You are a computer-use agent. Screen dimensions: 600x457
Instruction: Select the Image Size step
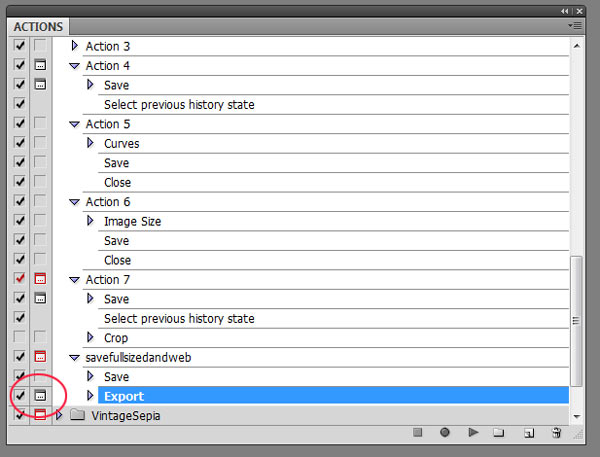132,222
